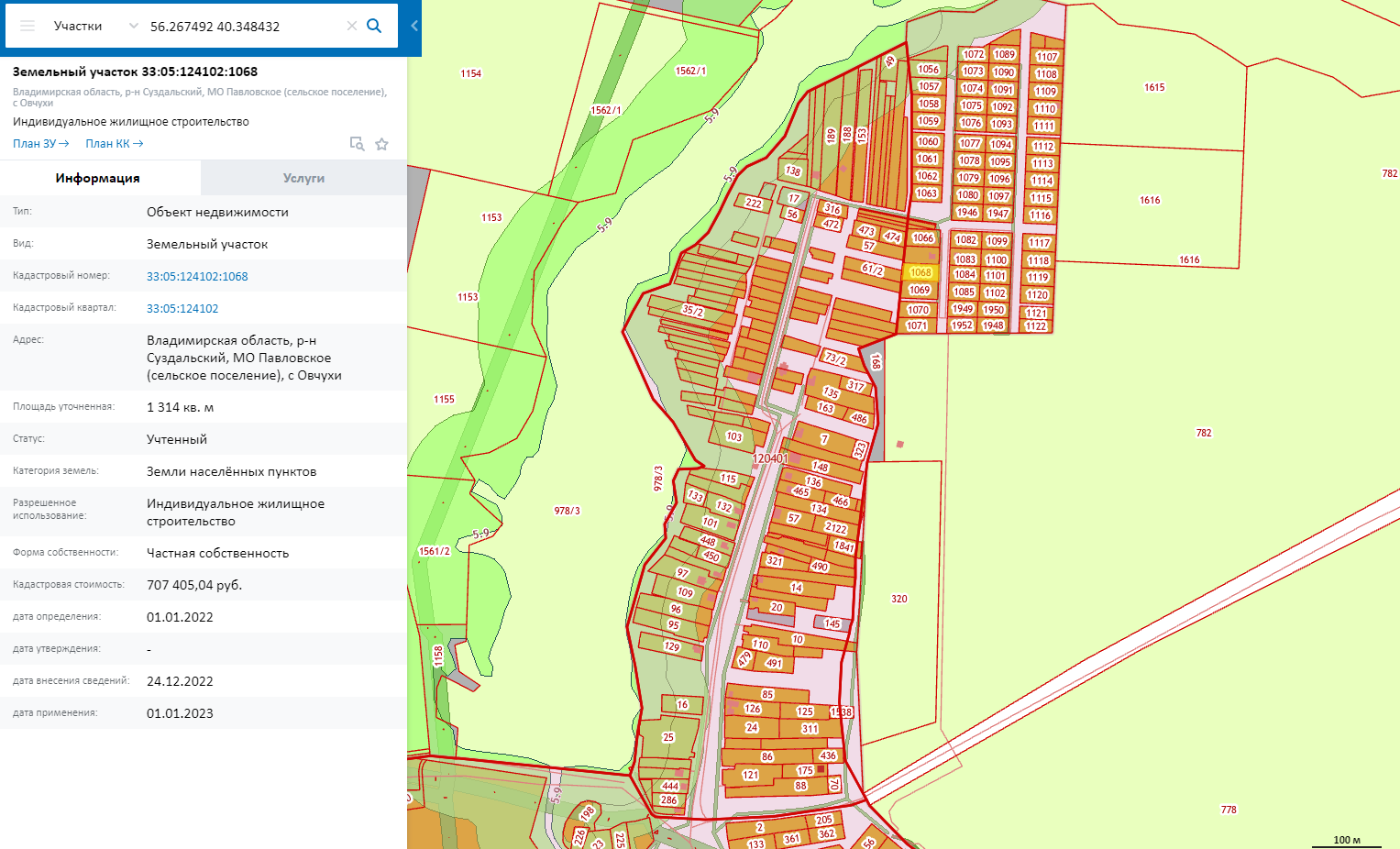1400x849 pixels.
Task: Add parcel to favorites with star icon
Action: point(382,144)
